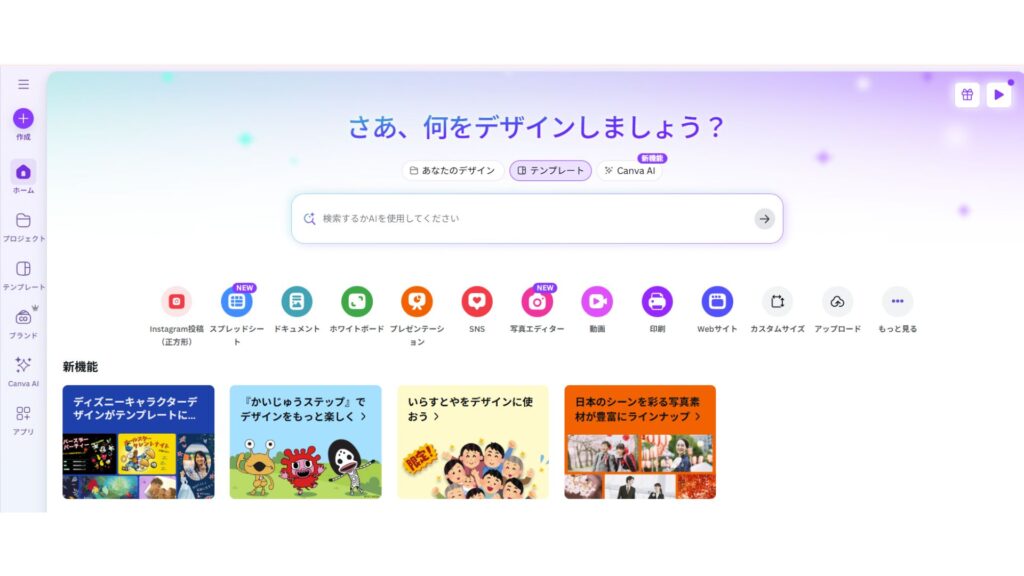The image size is (1024, 576).
Task: Open the Website shortcut icon
Action: click(x=717, y=301)
